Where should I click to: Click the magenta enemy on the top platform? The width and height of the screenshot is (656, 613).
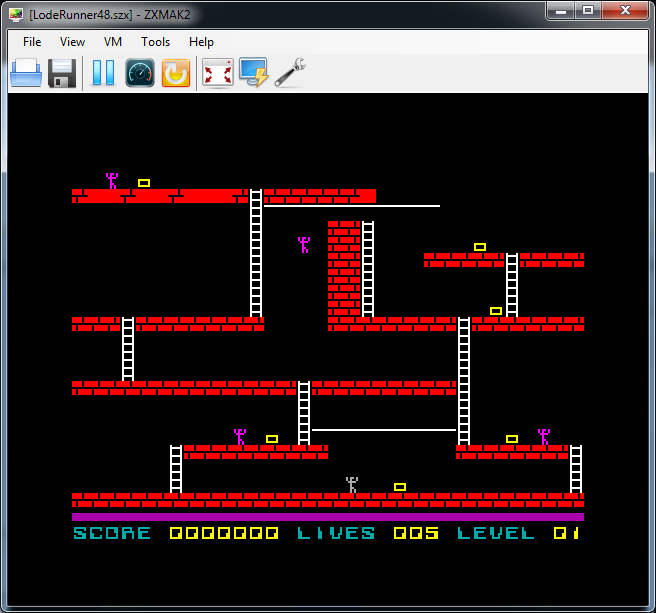click(x=112, y=181)
